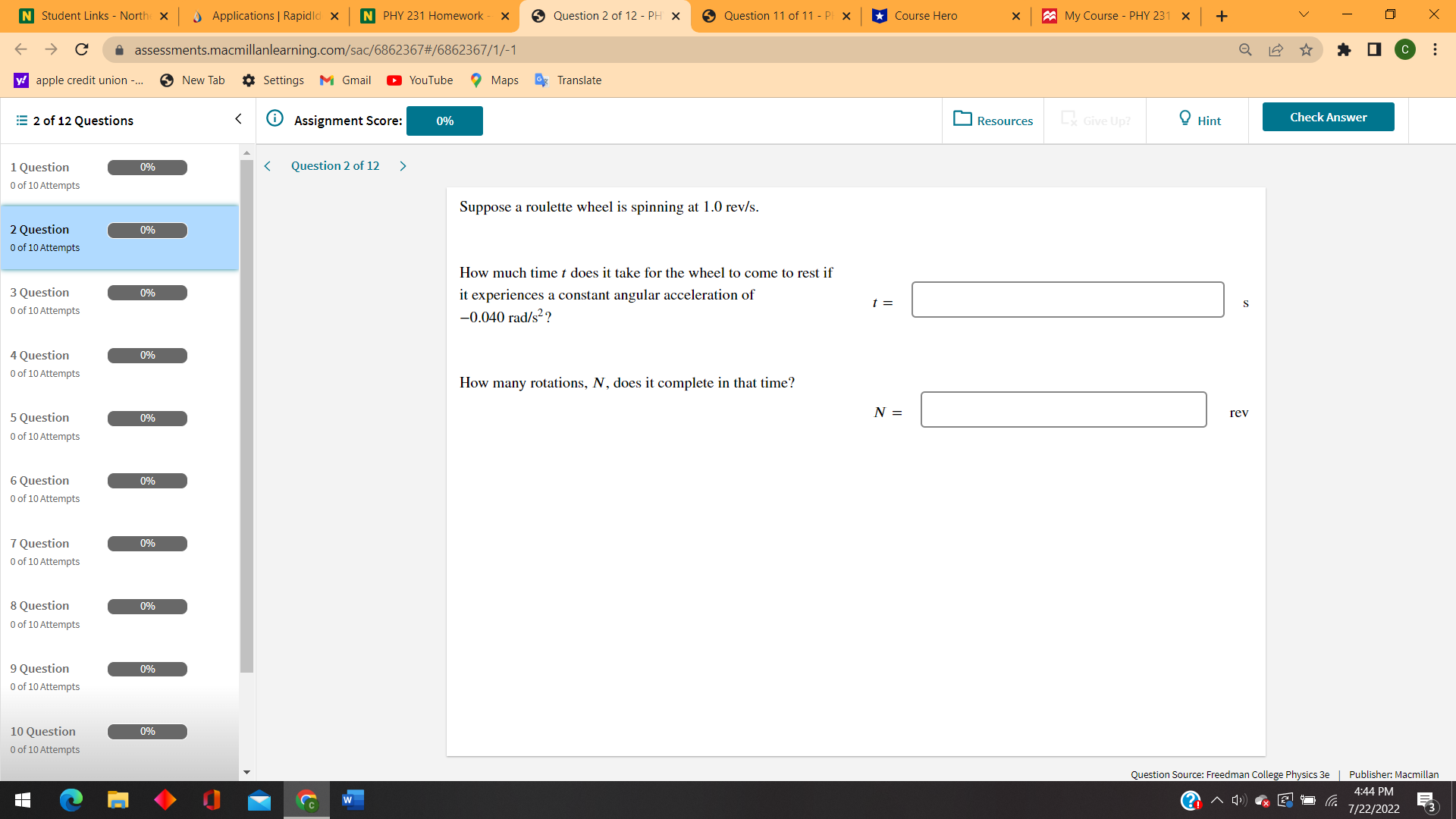
Task: Click inside the t input field
Action: click(x=1068, y=300)
